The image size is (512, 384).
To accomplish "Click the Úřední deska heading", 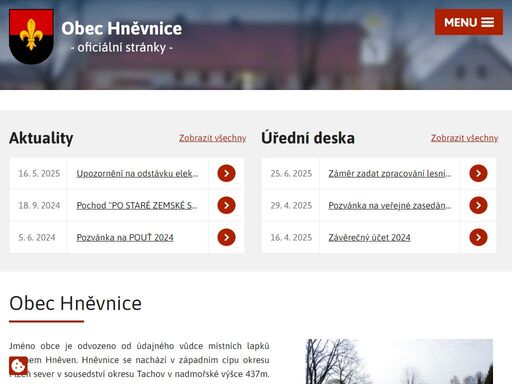I will click(308, 138).
